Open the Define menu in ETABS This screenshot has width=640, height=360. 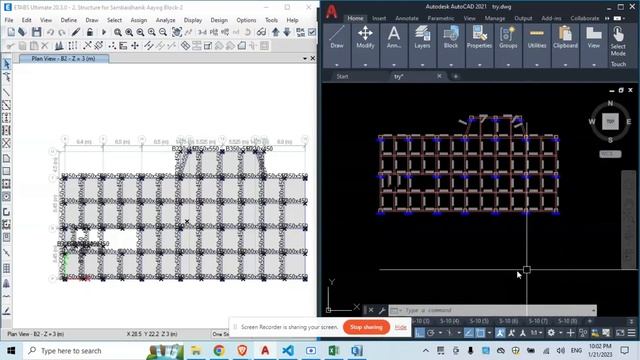[69, 20]
